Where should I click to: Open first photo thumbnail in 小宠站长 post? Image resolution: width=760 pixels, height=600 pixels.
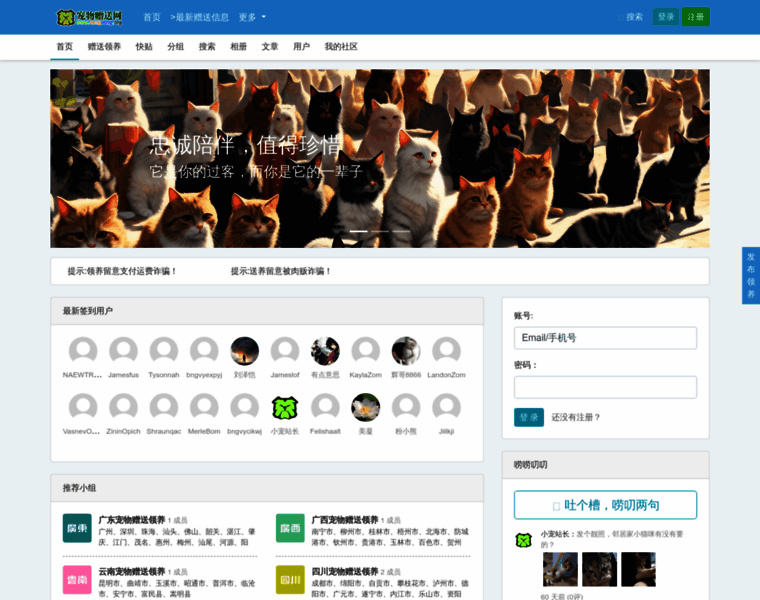pos(560,569)
